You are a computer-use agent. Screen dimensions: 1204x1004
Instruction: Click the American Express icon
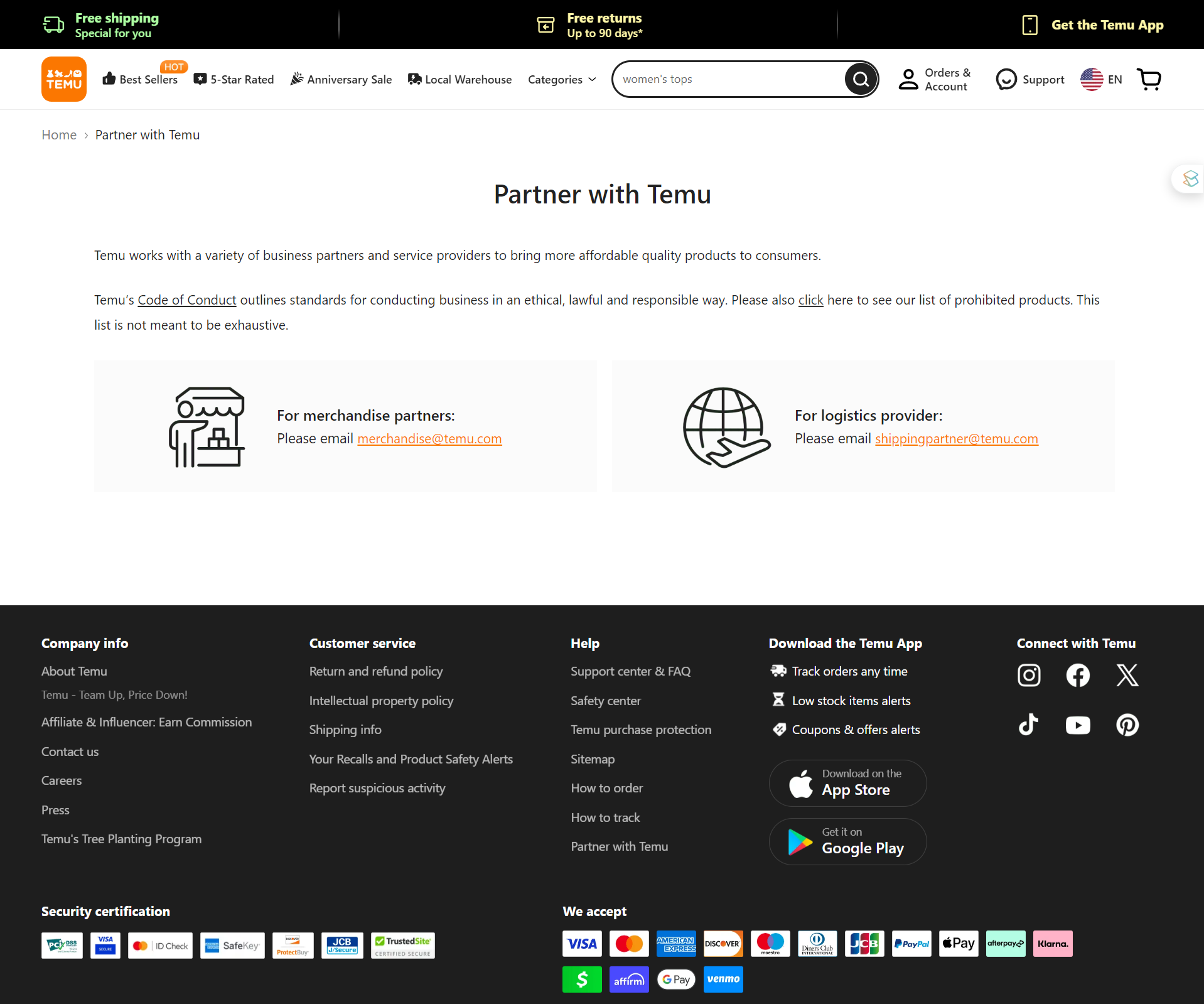[676, 944]
